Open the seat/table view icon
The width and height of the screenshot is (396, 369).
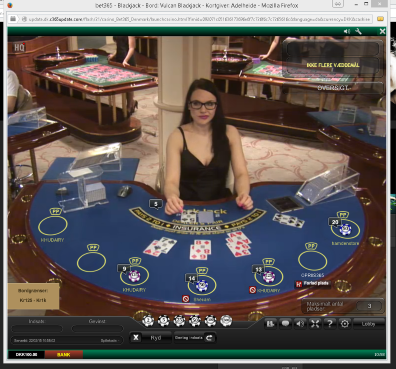click(270, 323)
